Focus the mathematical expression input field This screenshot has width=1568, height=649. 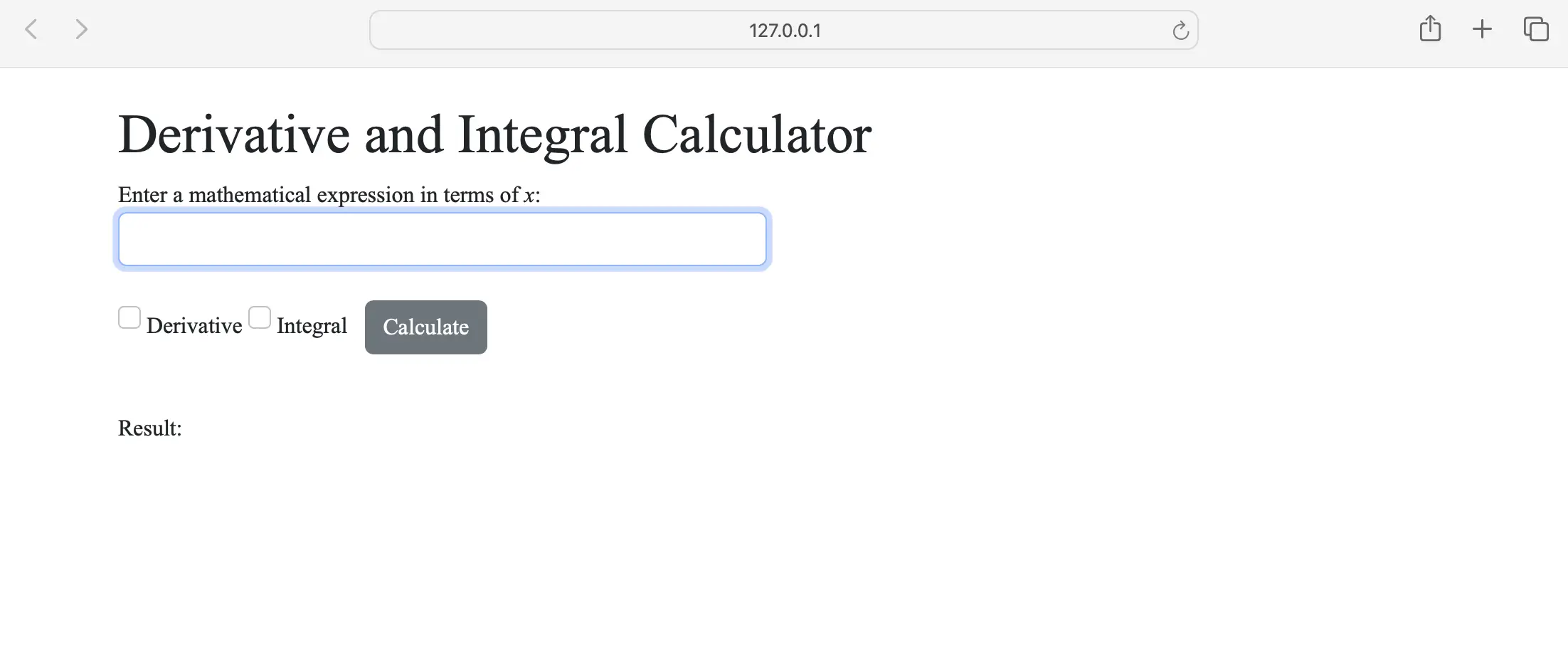click(x=443, y=239)
